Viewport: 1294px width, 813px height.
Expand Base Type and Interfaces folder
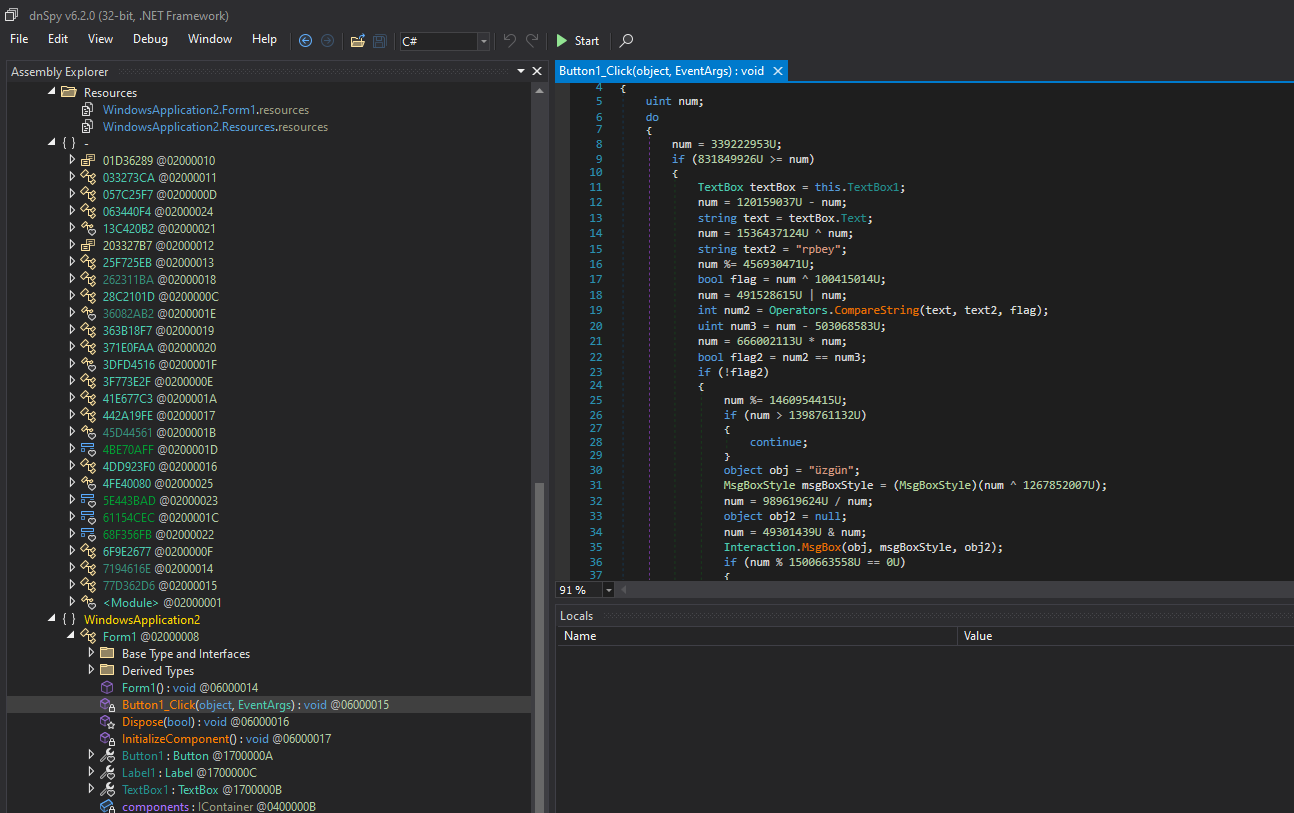pos(91,653)
